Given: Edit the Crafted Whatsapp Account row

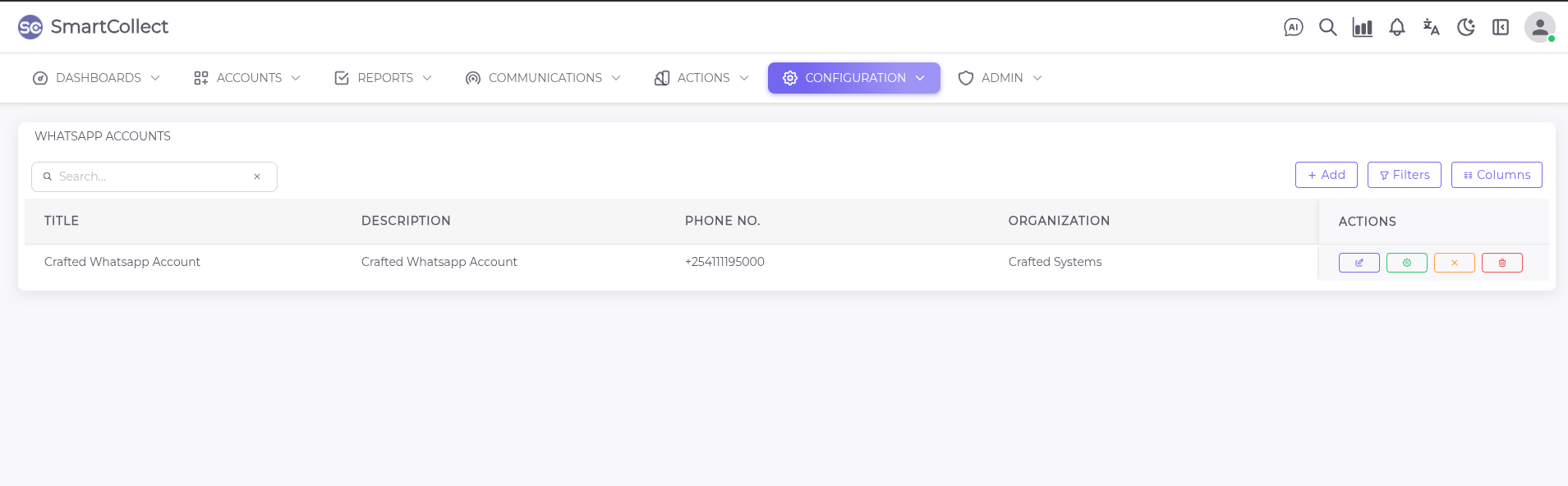Looking at the screenshot, I should pos(1359,263).
